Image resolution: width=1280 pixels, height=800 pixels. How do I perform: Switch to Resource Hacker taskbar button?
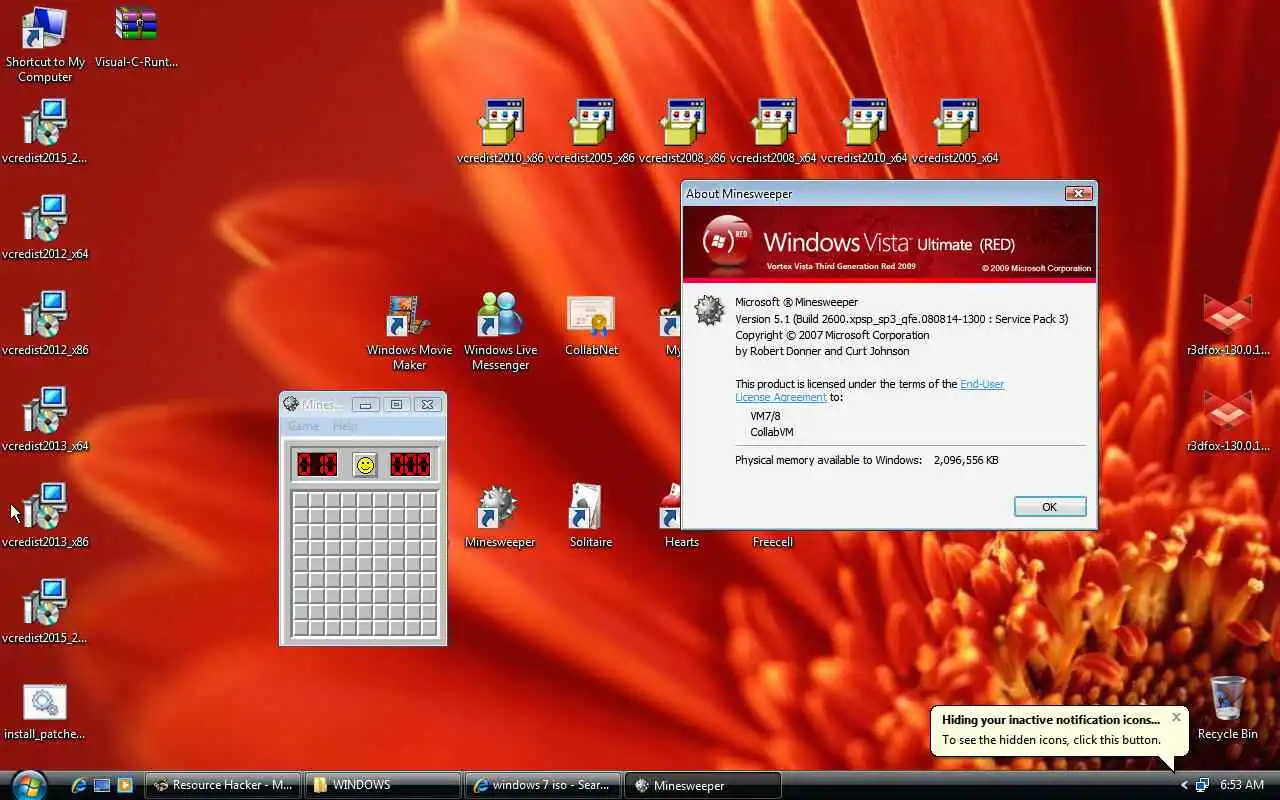[x=223, y=785]
